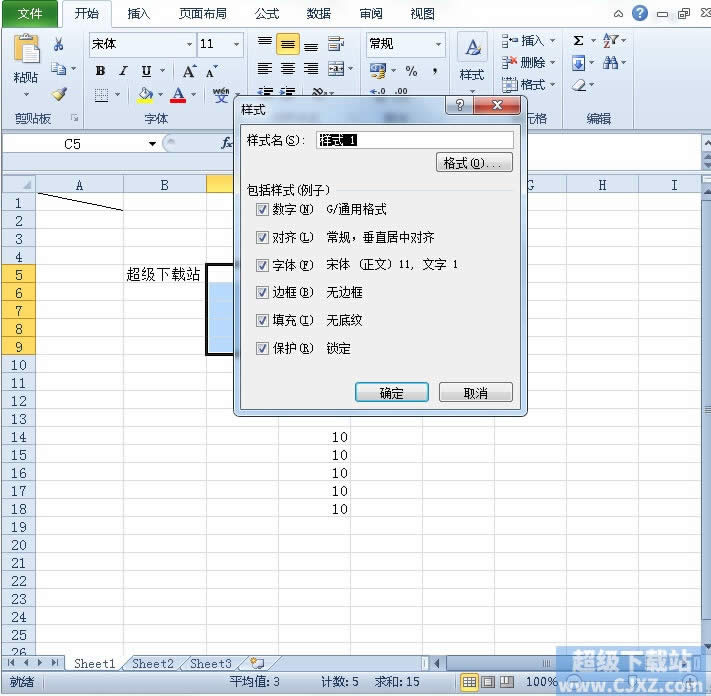Screen dimensions: 711x696
Task: Align text left
Action: [x=265, y=69]
